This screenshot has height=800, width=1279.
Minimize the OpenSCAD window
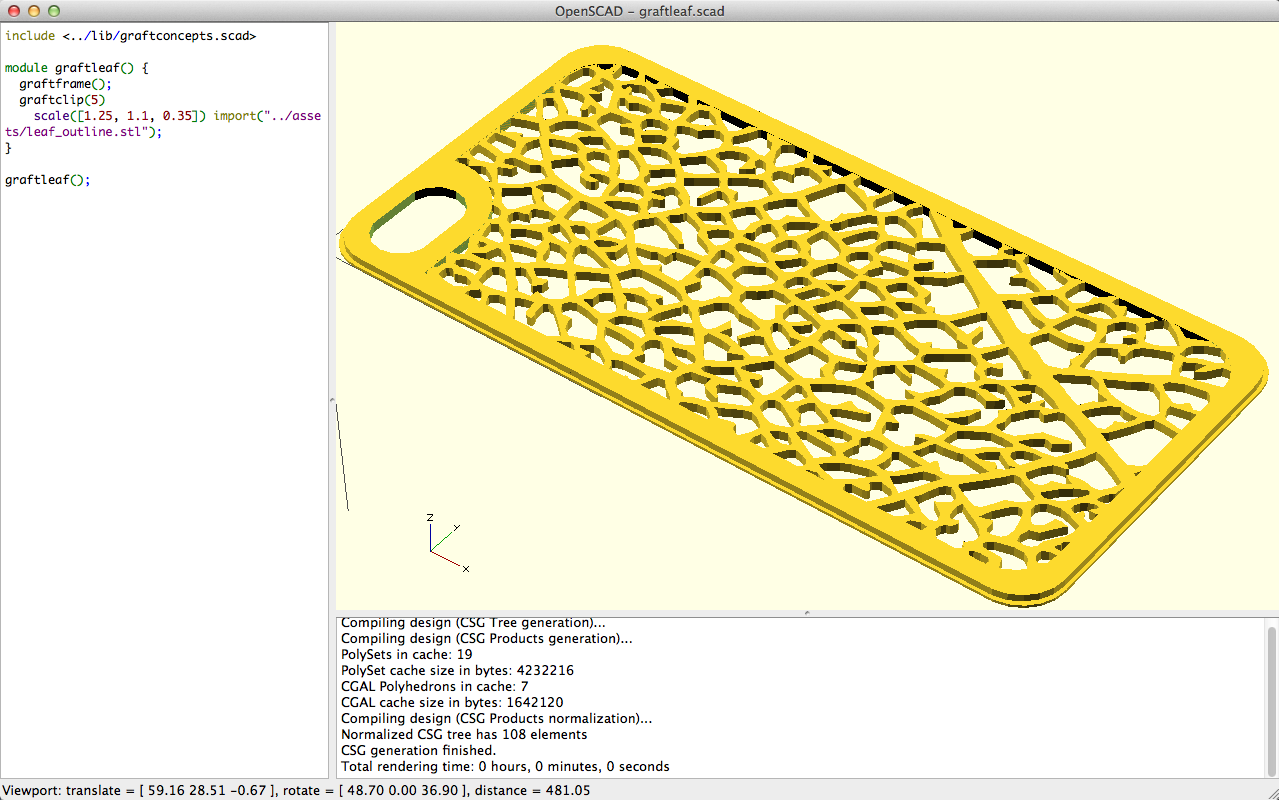click(33, 10)
